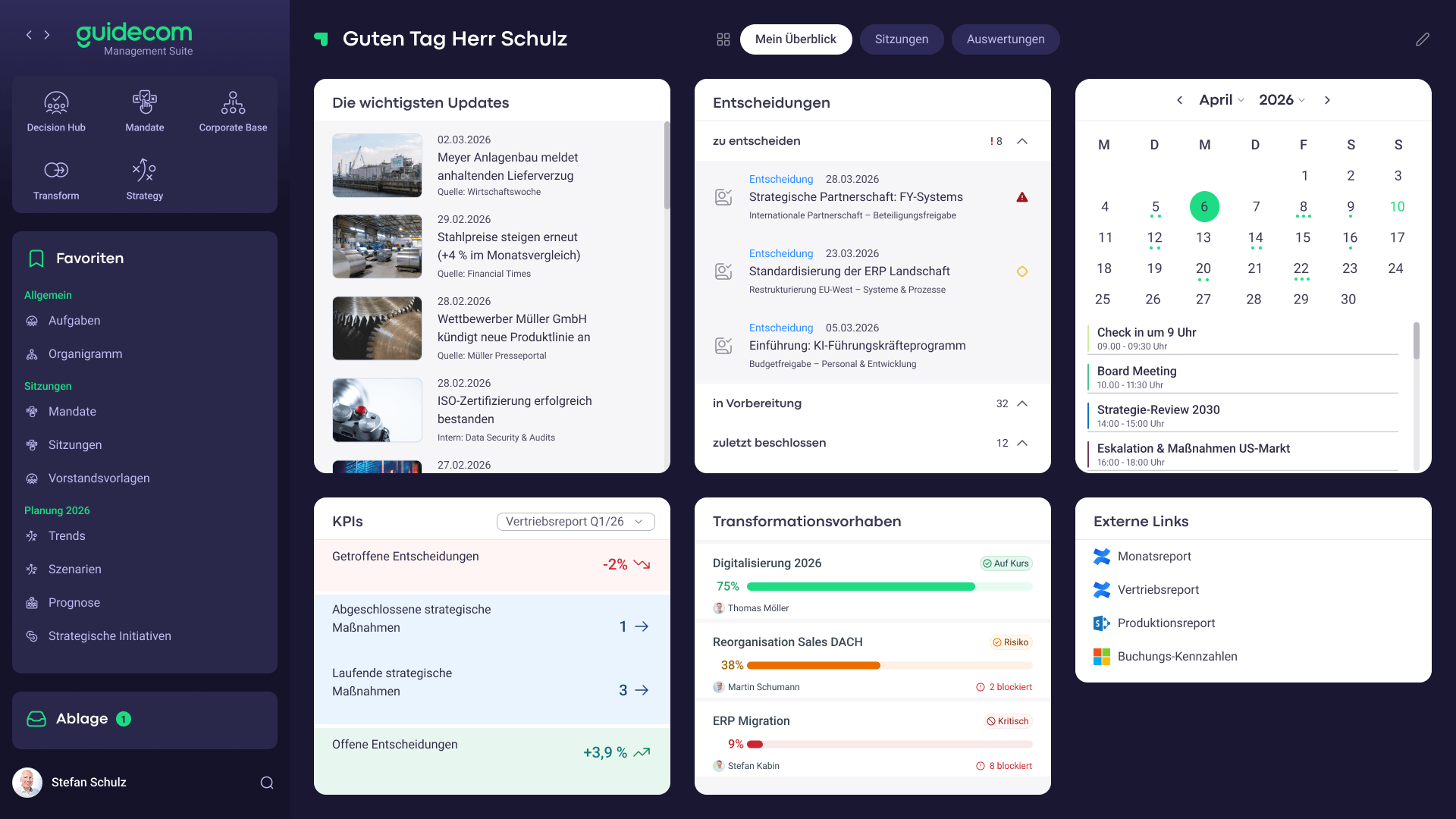Open the search via magnifier next to Stefan Schulz
Screen dimensions: 1456x819
click(x=265, y=782)
